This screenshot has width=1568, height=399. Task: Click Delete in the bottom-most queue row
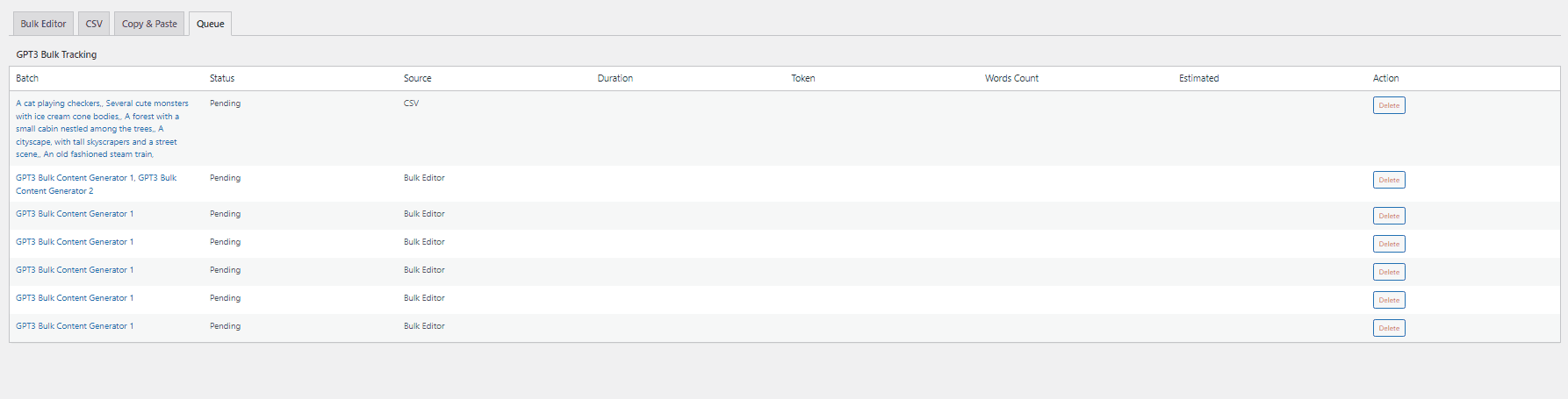1389,328
